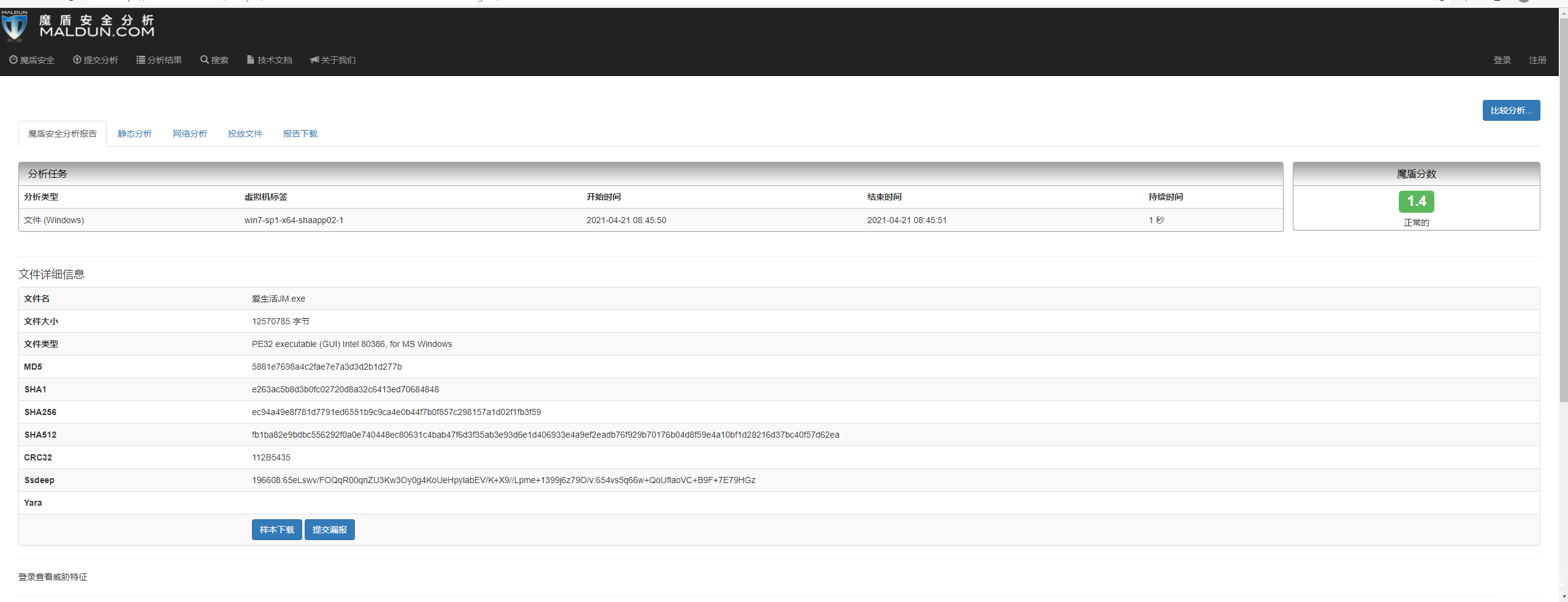Image resolution: width=1568 pixels, height=602 pixels.
Task: Click the 样本下载 button
Action: (276, 530)
